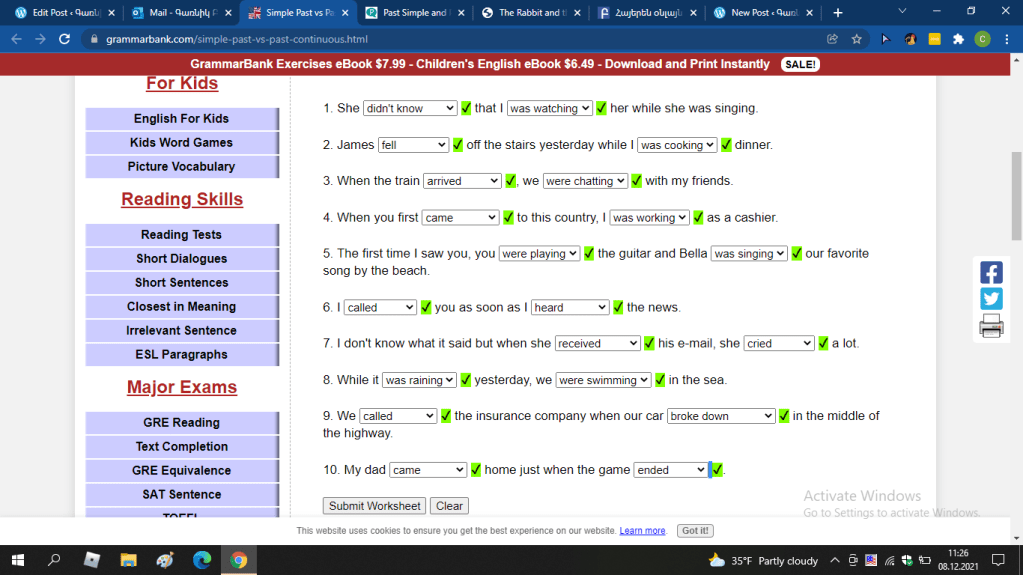
Task: Open the Chrome extensions puzzle icon
Action: [x=958, y=39]
